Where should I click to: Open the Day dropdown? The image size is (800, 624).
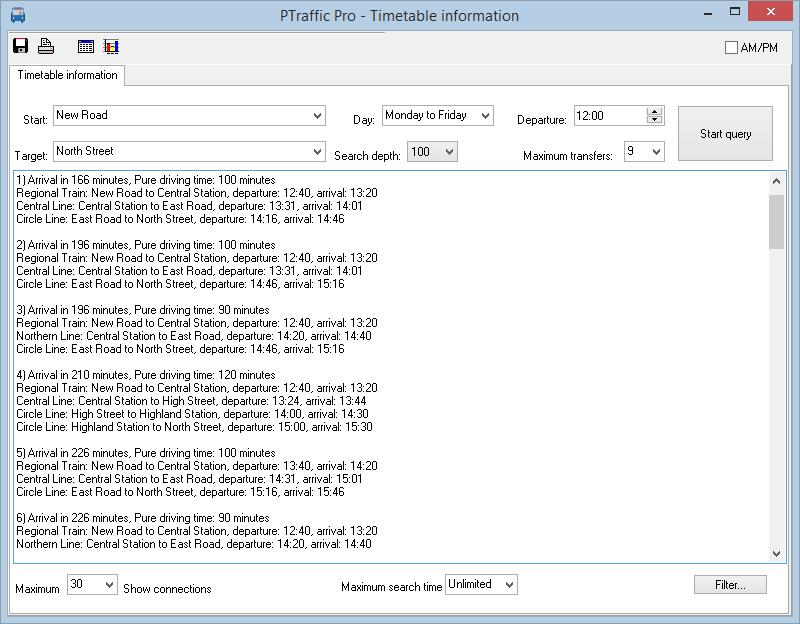(485, 115)
